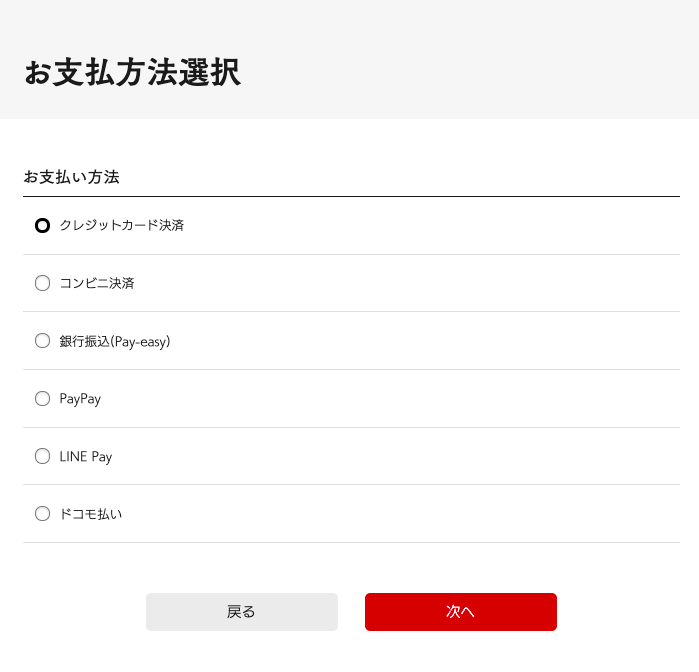Click the 戻る gray button

242,612
